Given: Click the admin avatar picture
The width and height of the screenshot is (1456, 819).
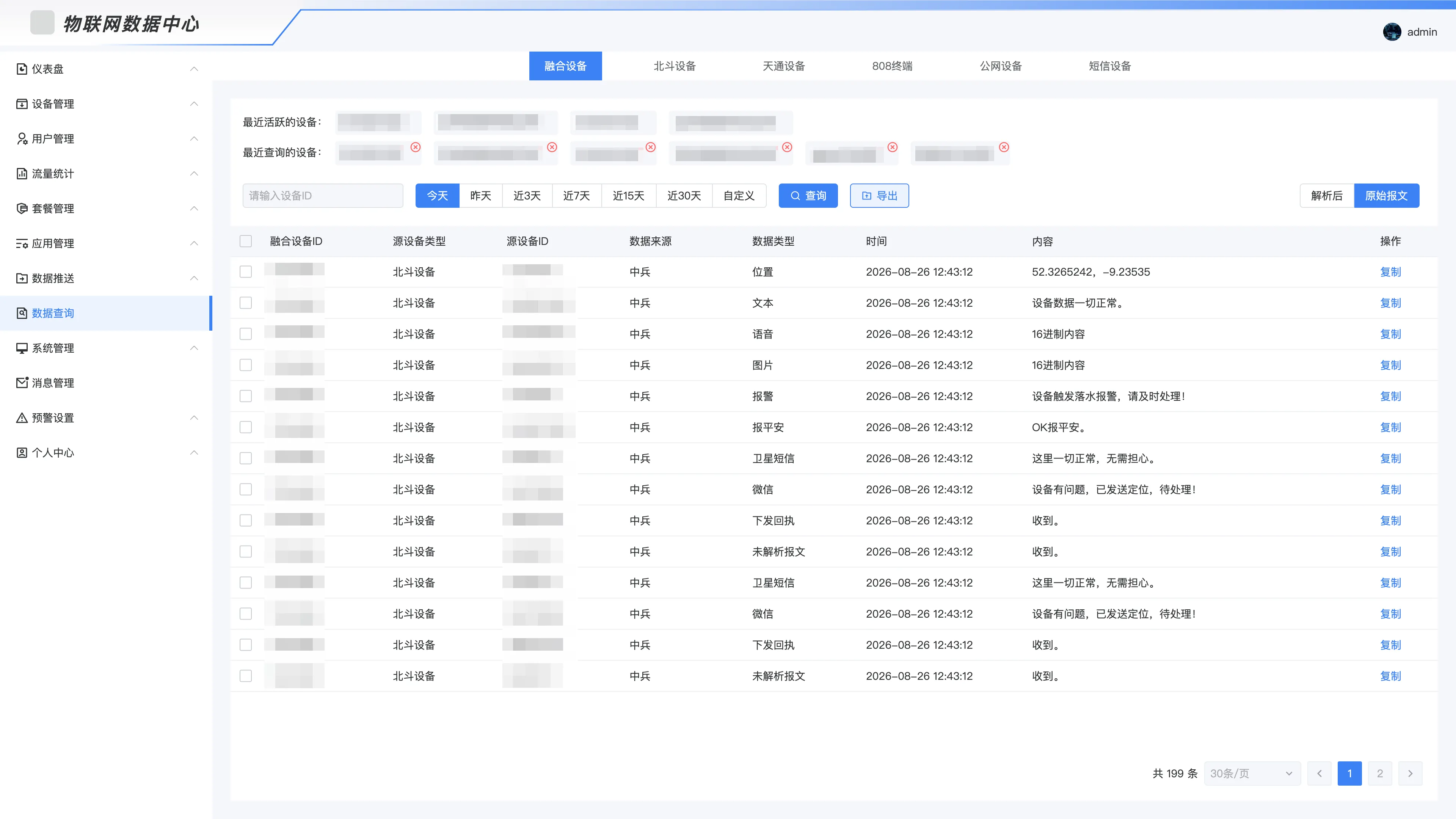Looking at the screenshot, I should coord(1392,31).
